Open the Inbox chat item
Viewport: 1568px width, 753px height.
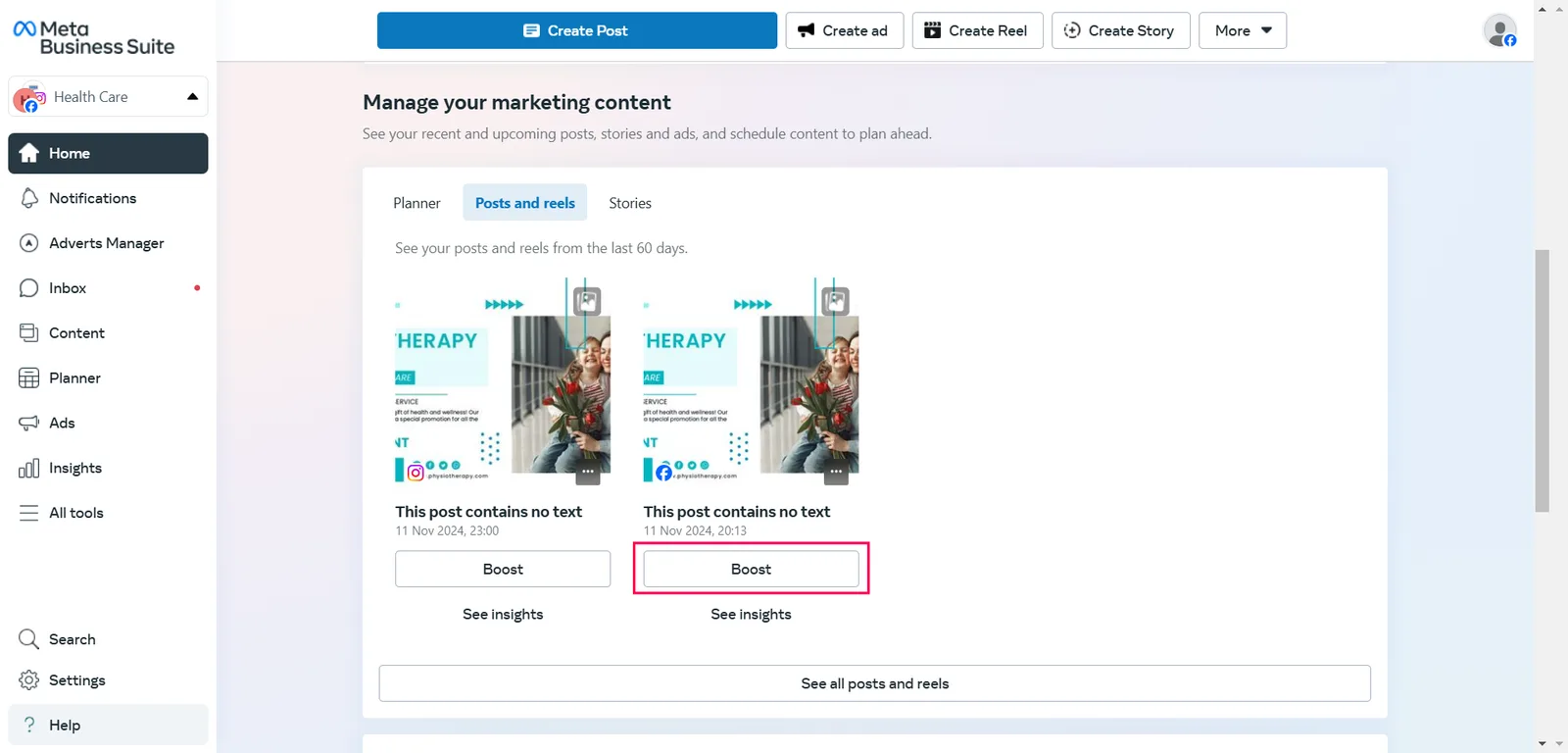[108, 288]
